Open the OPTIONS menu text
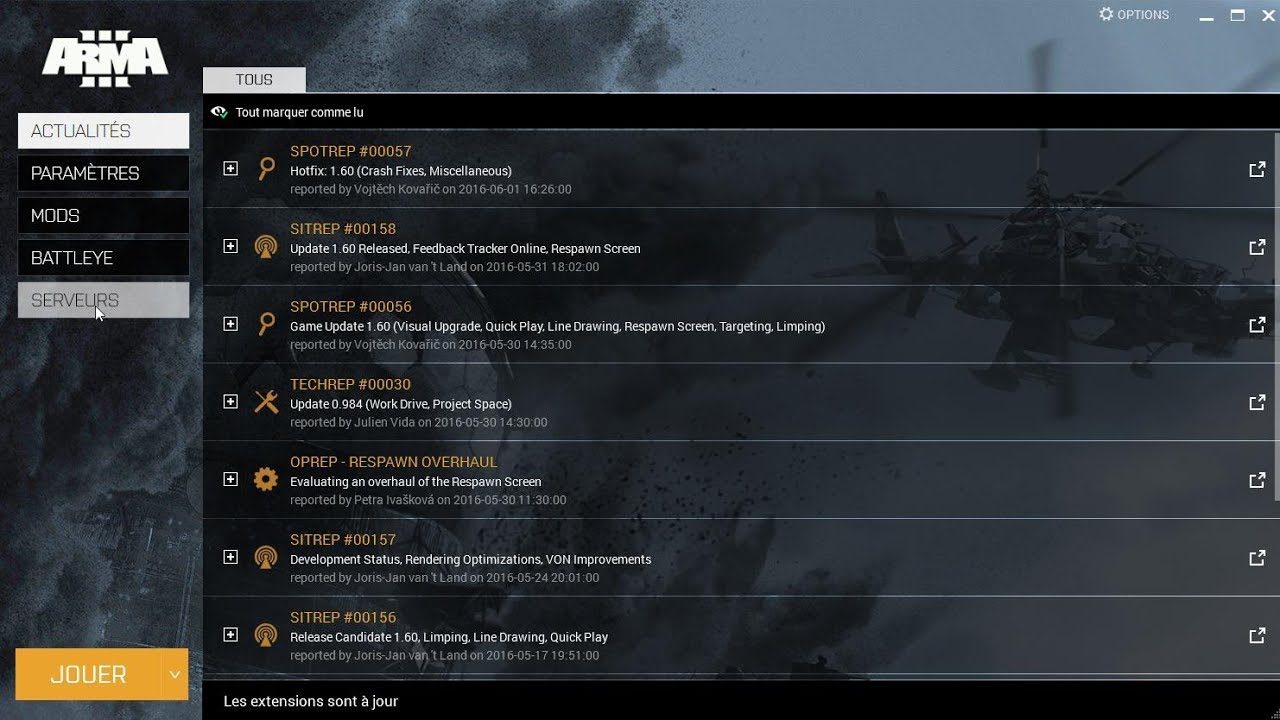Image resolution: width=1280 pixels, height=720 pixels. click(x=1143, y=15)
